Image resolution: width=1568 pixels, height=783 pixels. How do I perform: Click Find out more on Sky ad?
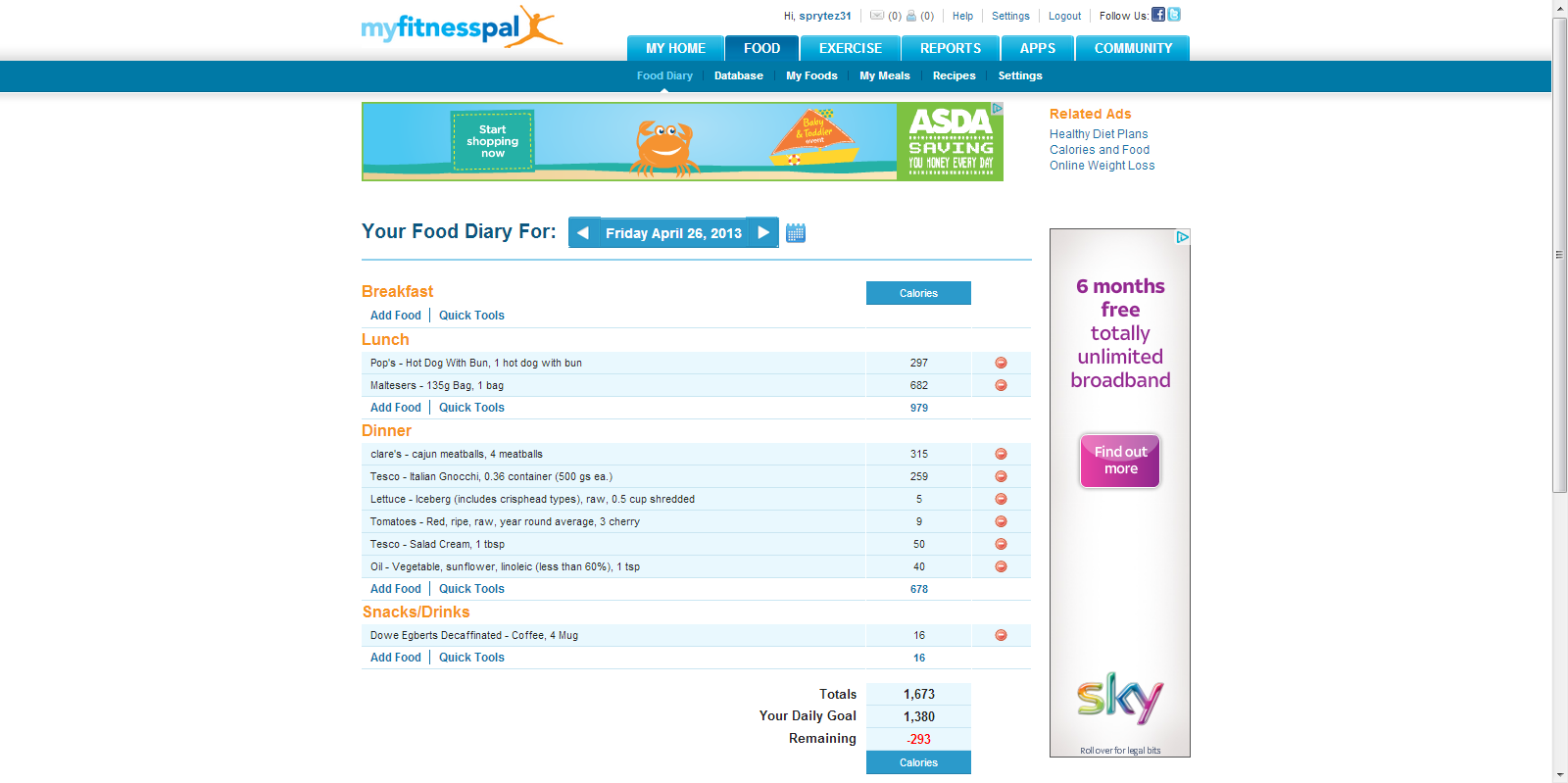(1120, 461)
